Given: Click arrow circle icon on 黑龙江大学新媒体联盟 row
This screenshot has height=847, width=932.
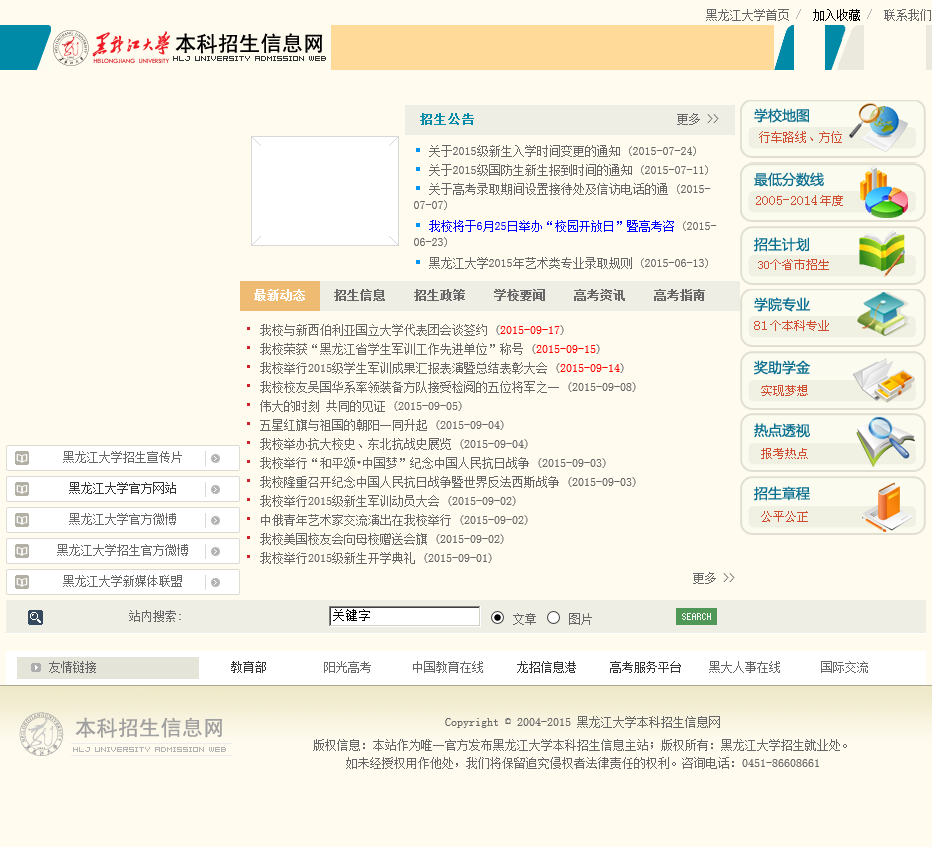Looking at the screenshot, I should tap(215, 582).
